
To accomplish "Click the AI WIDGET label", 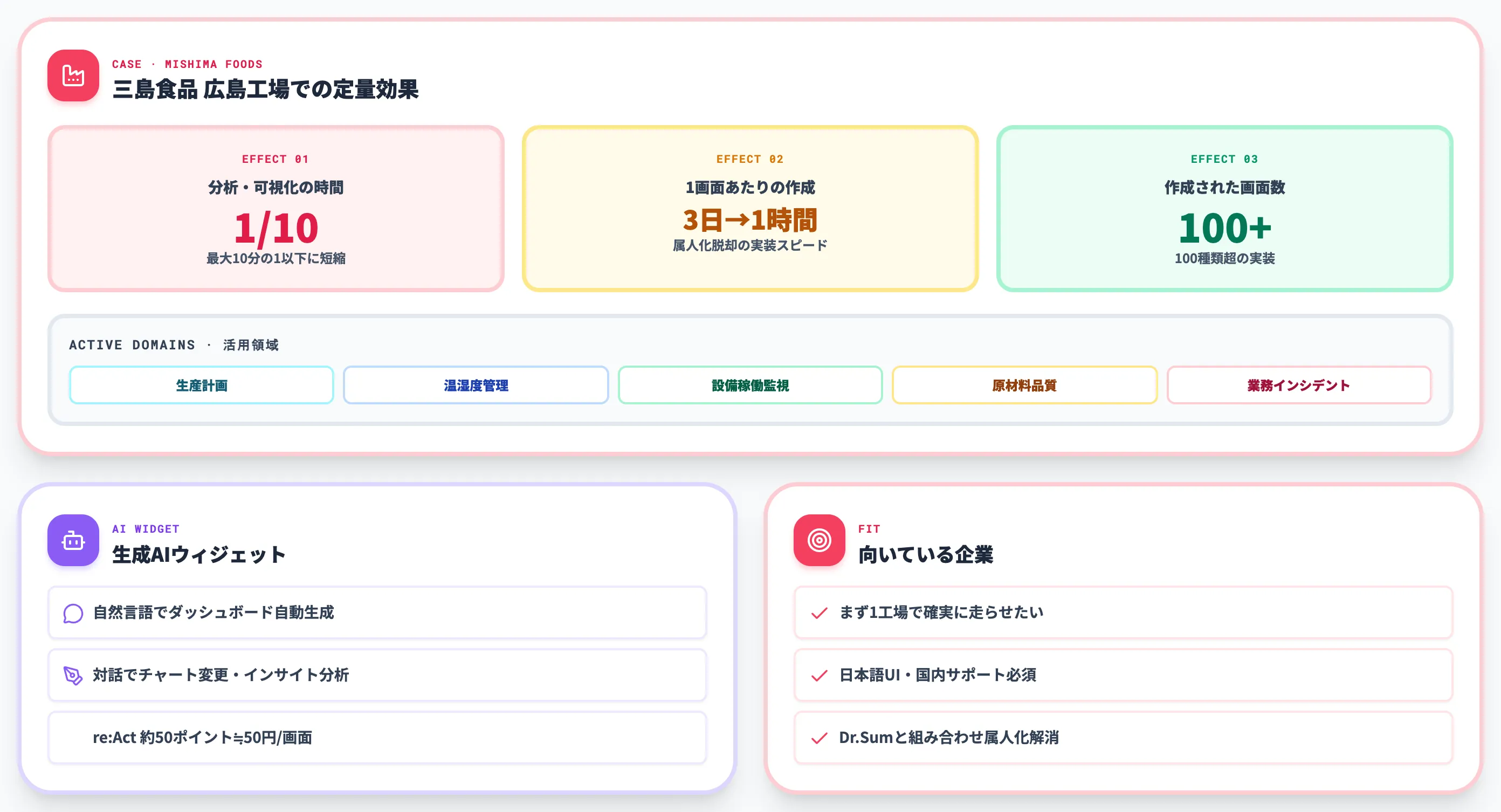I will click(x=146, y=529).
